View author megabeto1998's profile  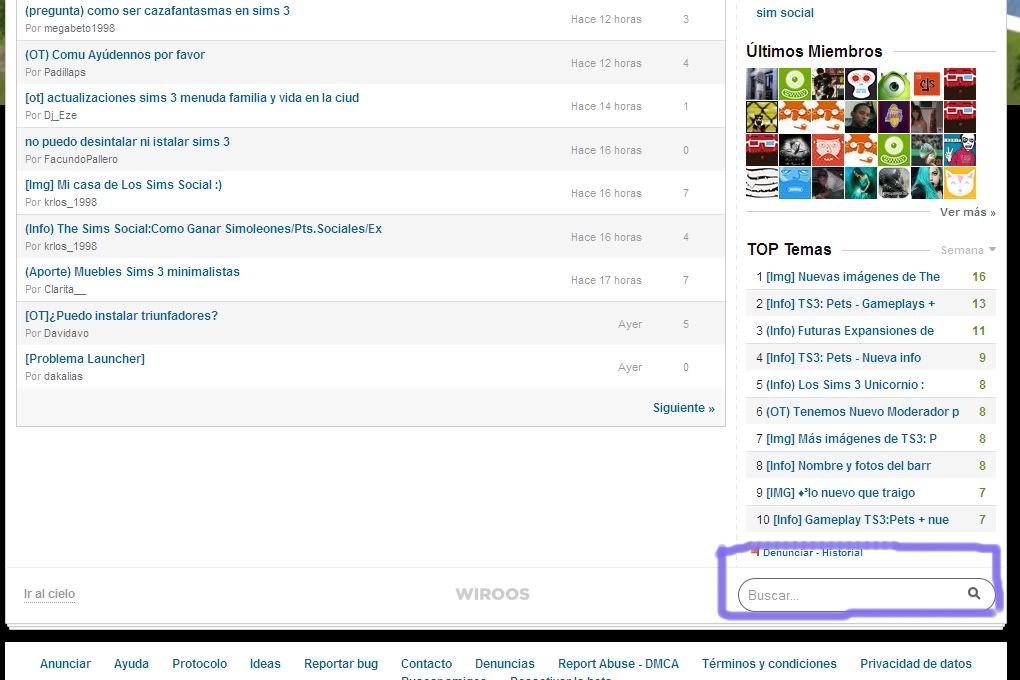tap(79, 29)
